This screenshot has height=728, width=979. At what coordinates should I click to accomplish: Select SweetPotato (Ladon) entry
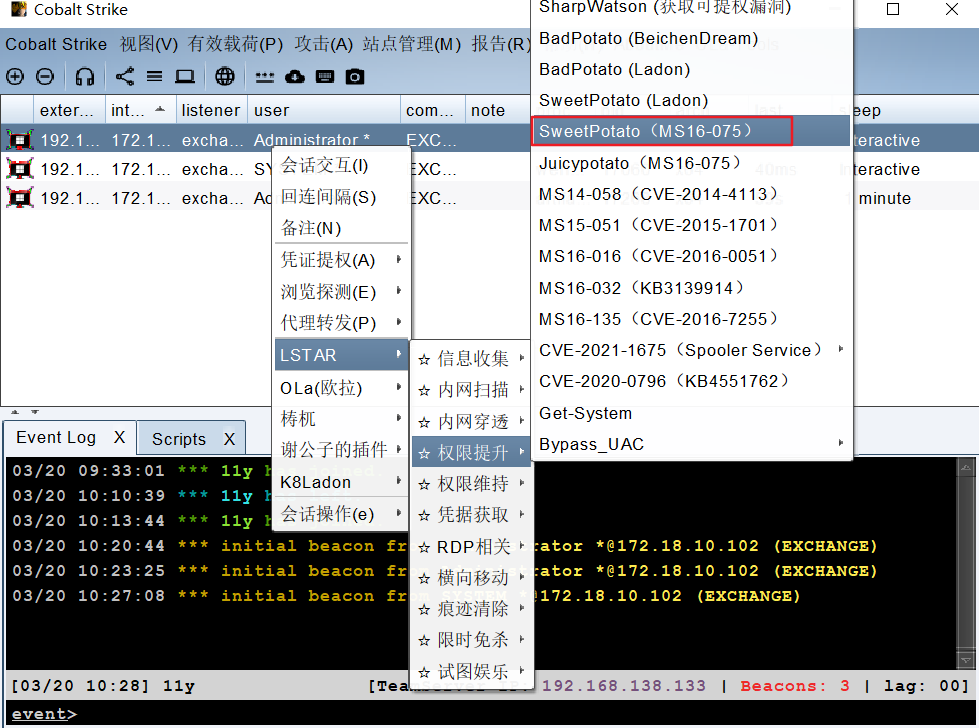[692, 101]
